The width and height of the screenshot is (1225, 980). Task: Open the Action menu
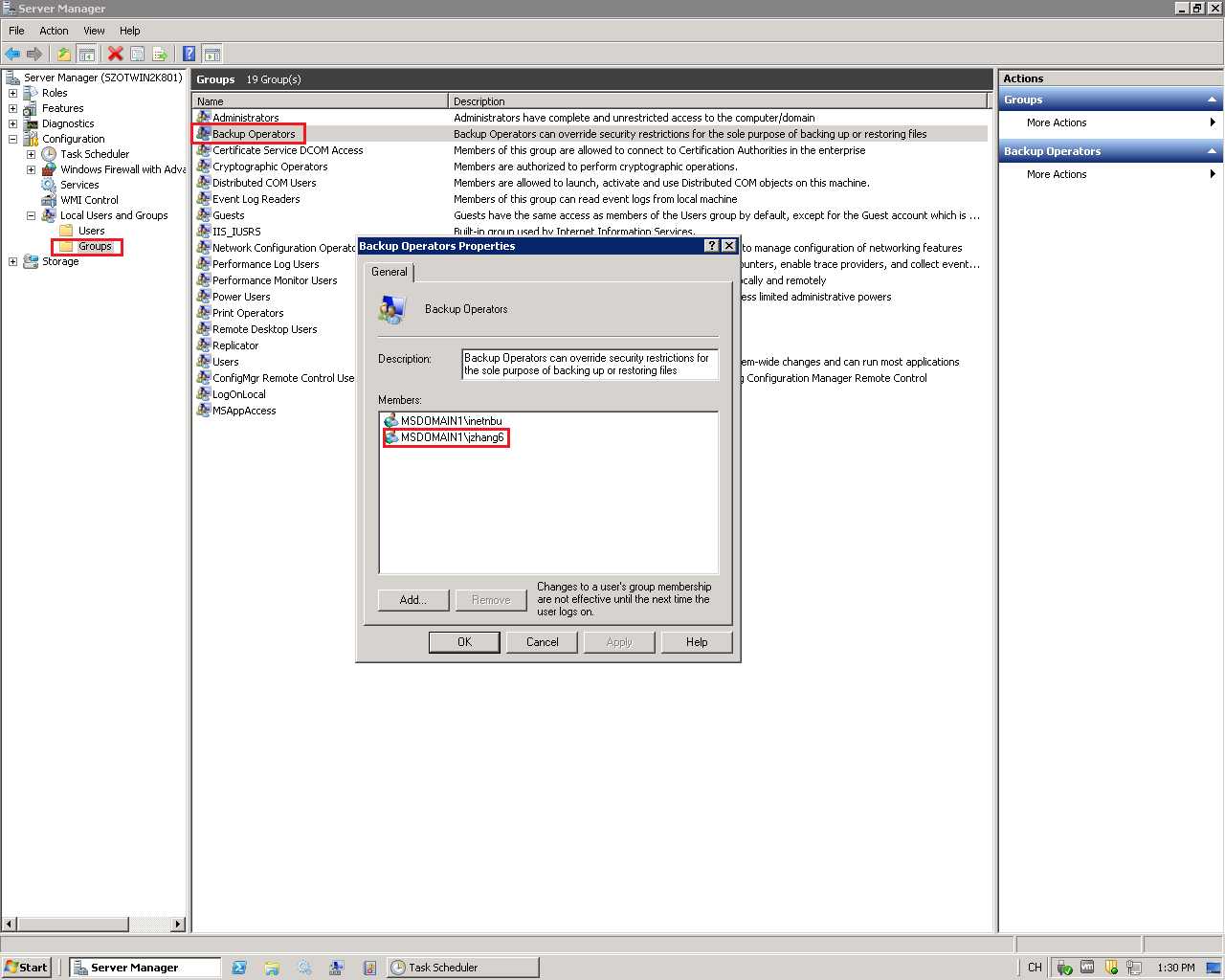(x=54, y=31)
